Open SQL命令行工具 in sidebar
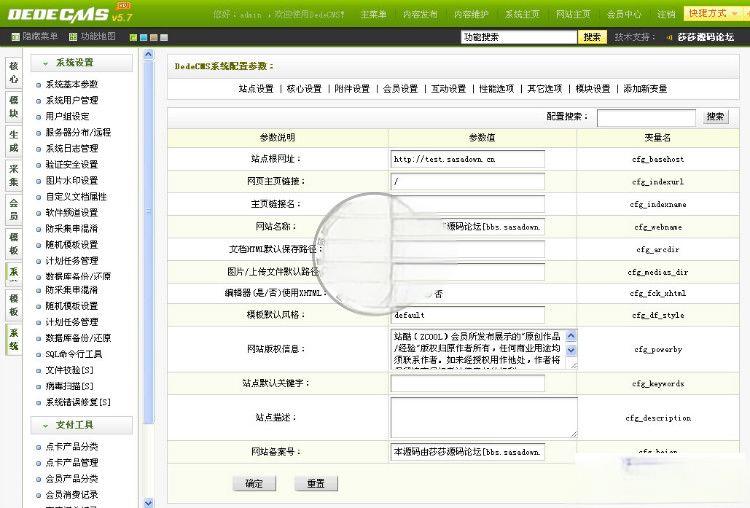Image resolution: width=750 pixels, height=508 pixels. 74,354
